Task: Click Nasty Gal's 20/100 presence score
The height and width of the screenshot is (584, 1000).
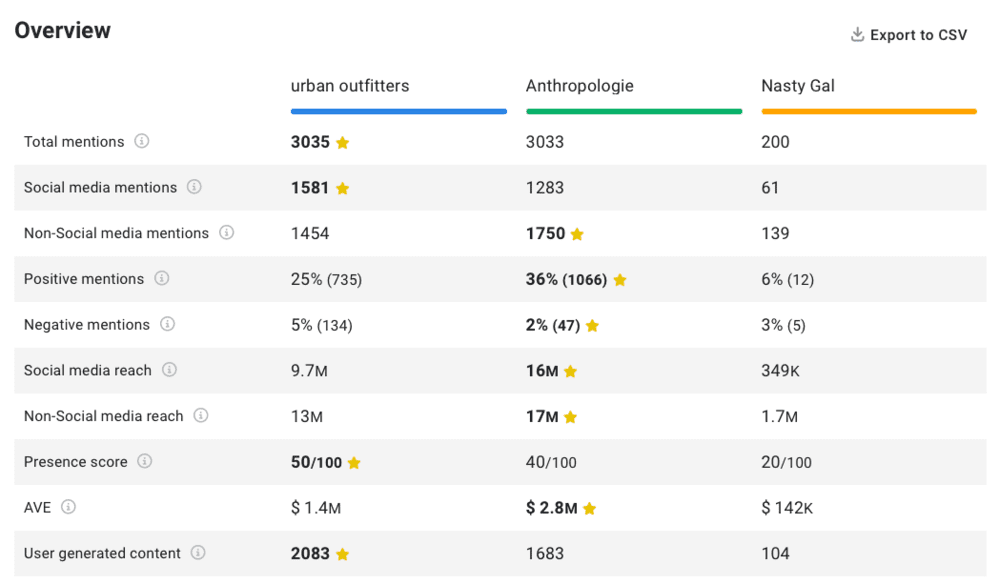Action: click(x=786, y=463)
